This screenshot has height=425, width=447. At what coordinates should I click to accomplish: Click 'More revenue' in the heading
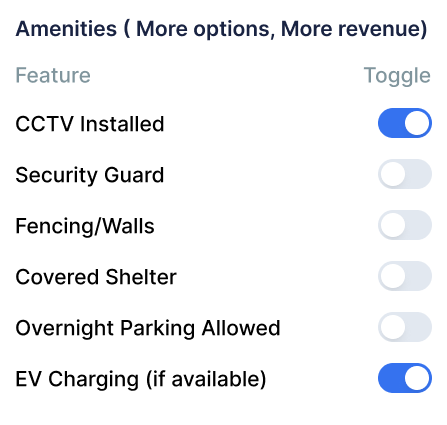351,29
